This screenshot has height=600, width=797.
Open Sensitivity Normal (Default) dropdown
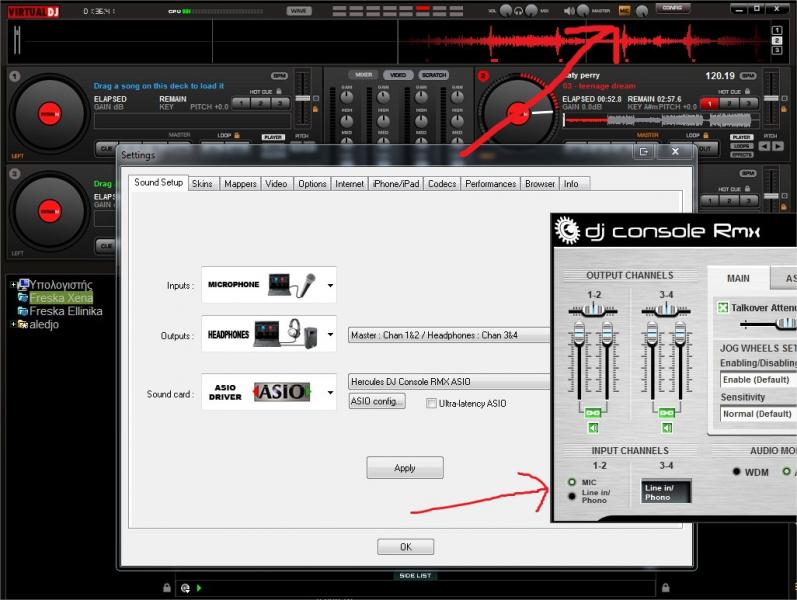point(758,414)
